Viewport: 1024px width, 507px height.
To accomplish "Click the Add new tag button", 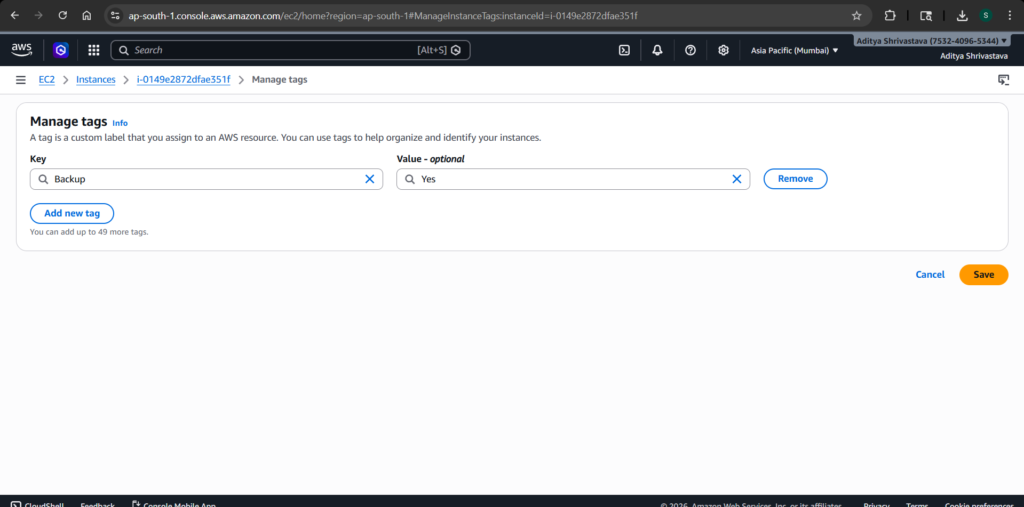I will (72, 213).
